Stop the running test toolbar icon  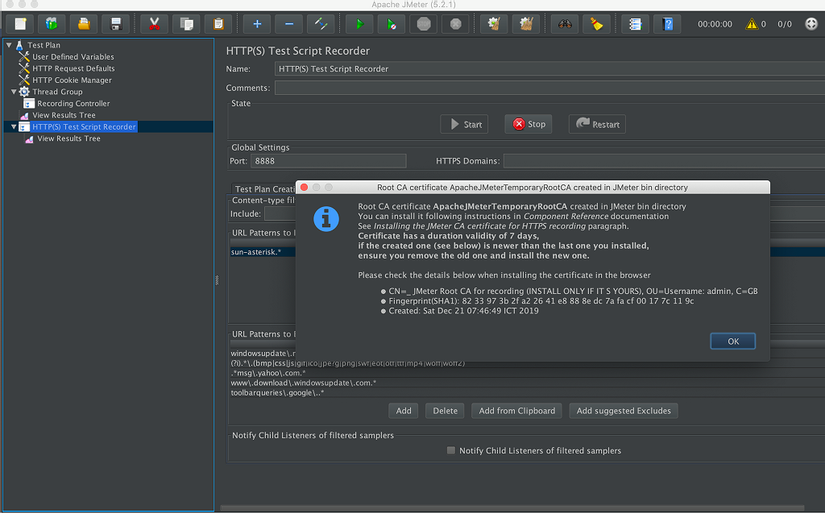(424, 24)
